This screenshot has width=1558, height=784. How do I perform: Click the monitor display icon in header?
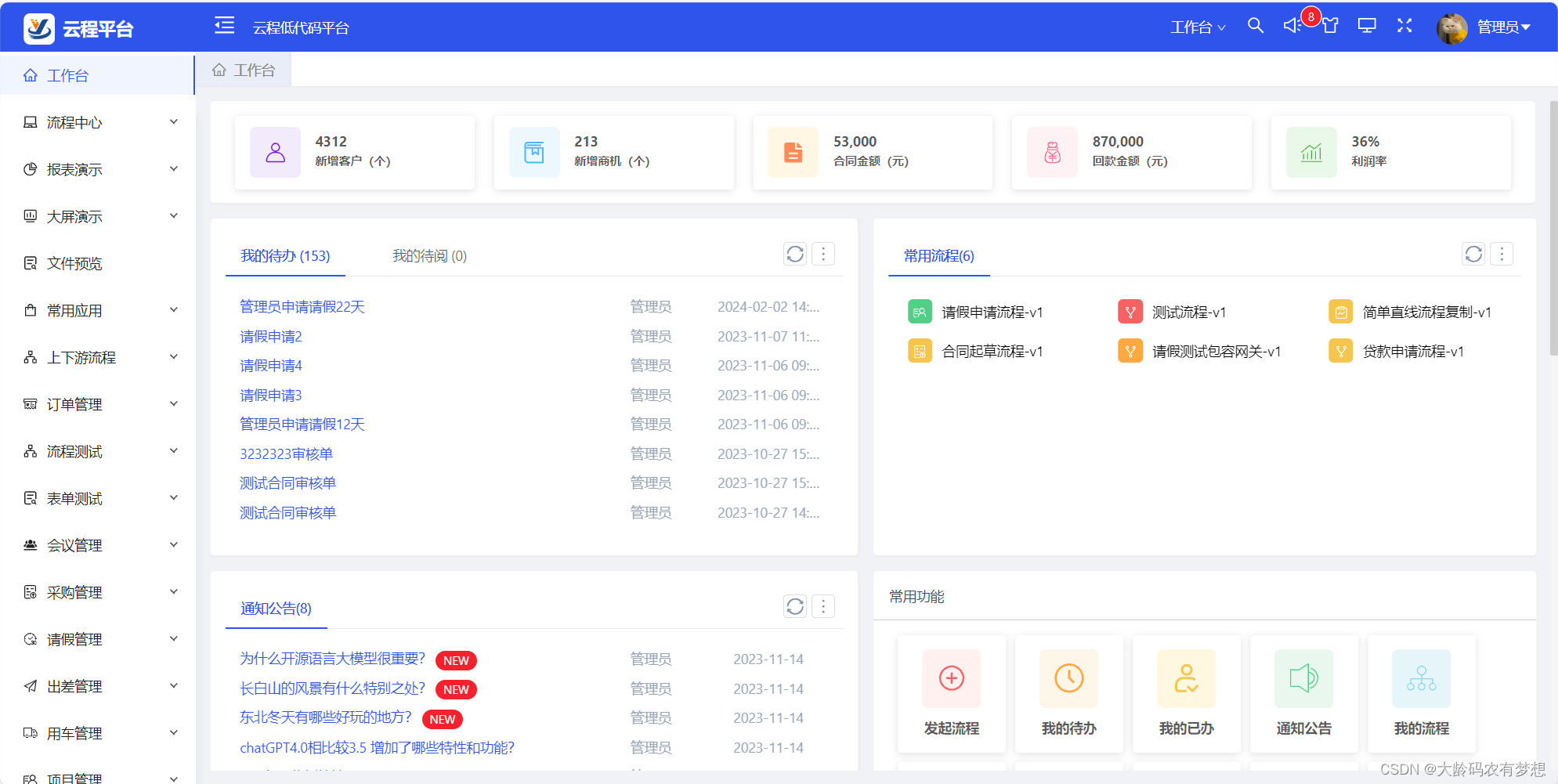pyautogui.click(x=1367, y=26)
